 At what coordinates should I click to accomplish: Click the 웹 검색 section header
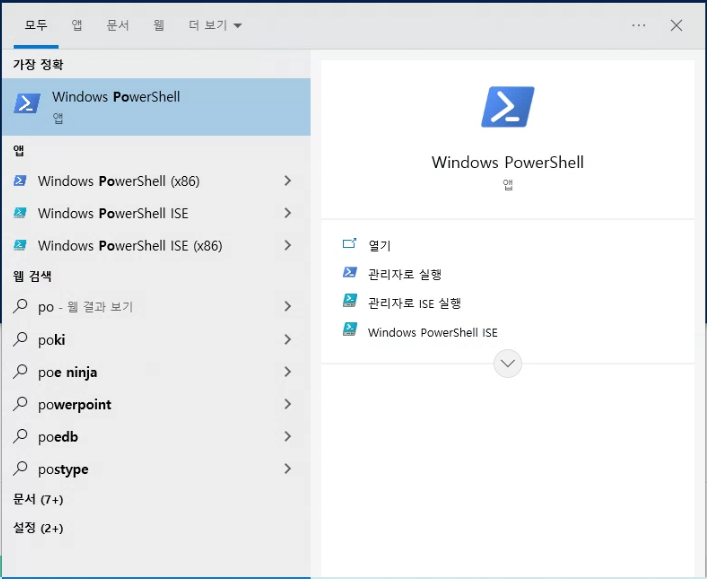(x=32, y=276)
